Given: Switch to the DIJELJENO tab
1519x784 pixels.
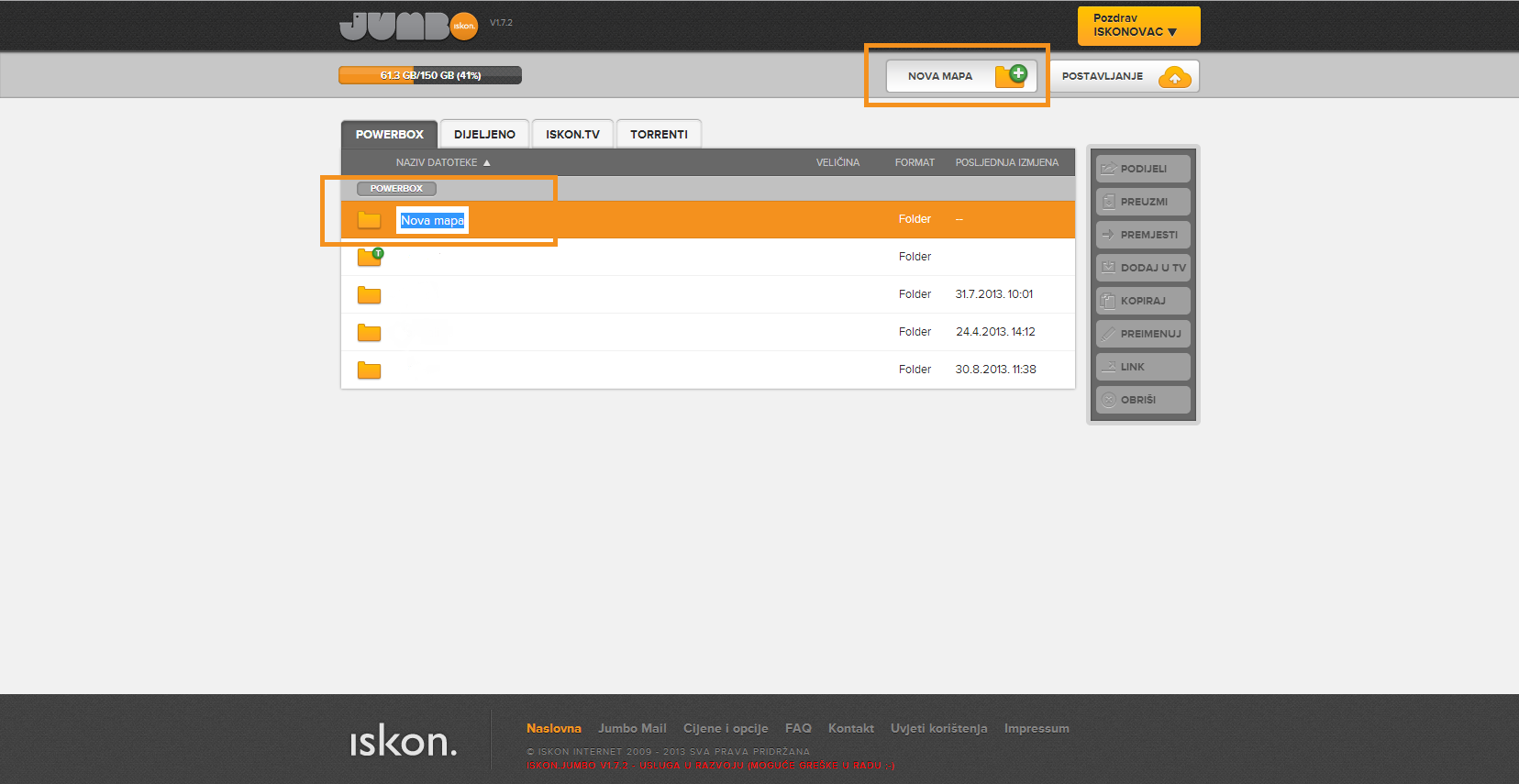Looking at the screenshot, I should [484, 134].
